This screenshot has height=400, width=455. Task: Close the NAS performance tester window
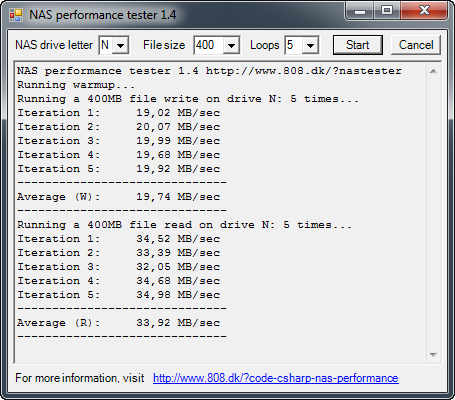[x=424, y=11]
